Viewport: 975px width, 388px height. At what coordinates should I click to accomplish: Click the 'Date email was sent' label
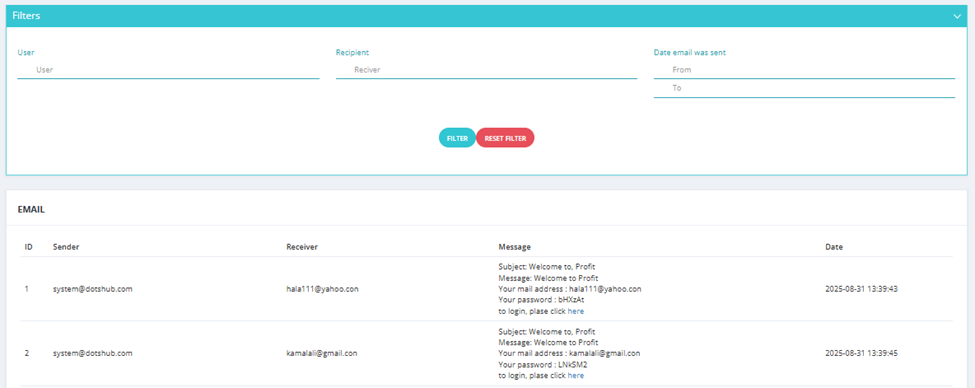[x=690, y=53]
